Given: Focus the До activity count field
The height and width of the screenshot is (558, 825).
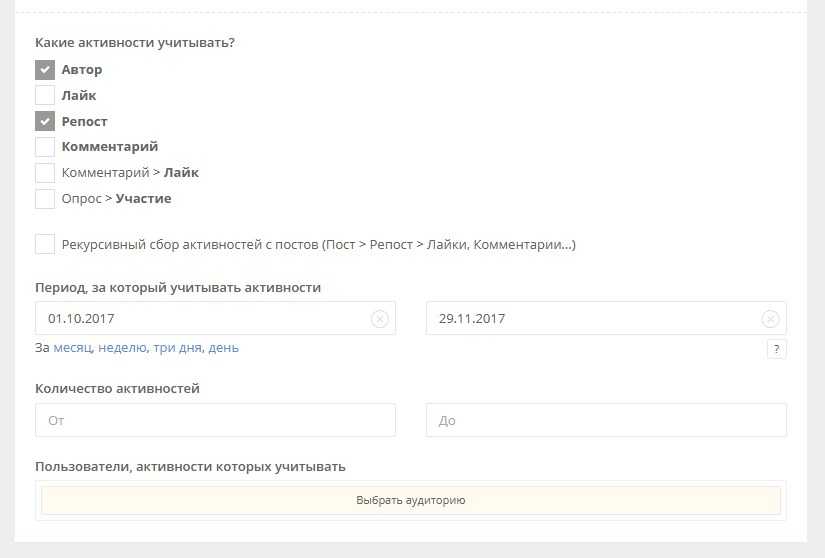Looking at the screenshot, I should [x=606, y=420].
